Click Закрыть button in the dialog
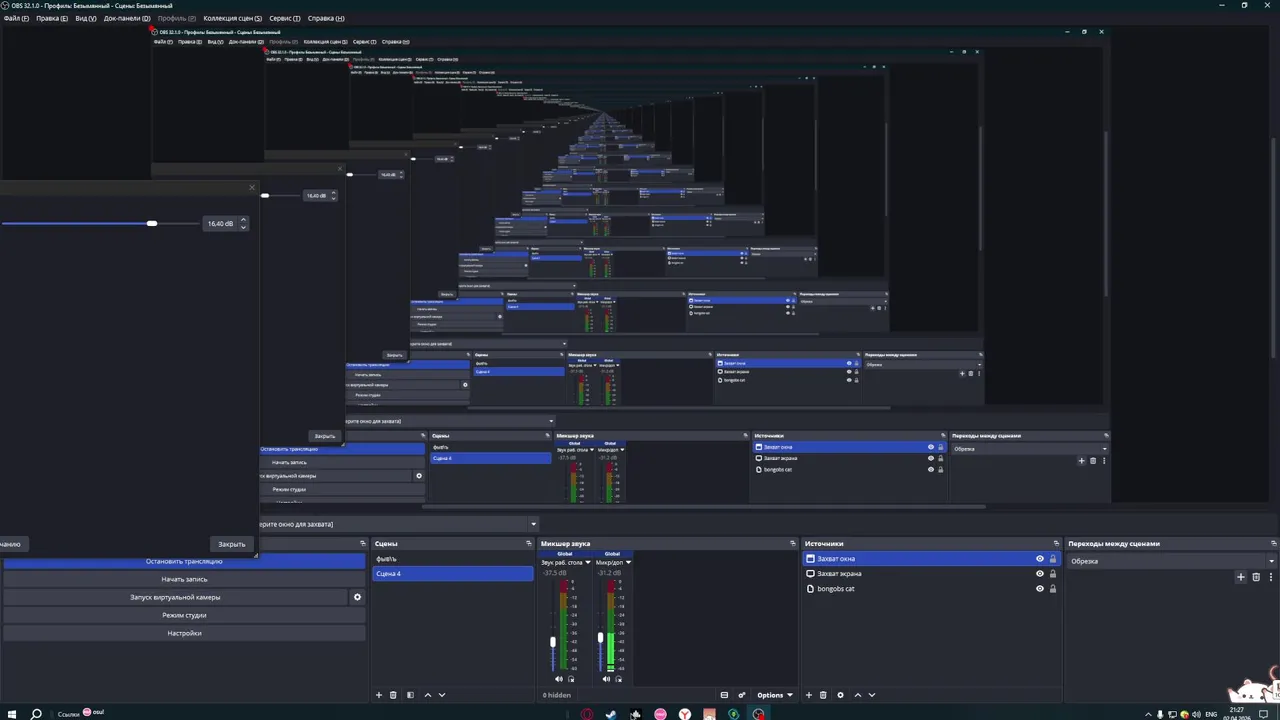Screen dimensions: 1280x720 (232, 544)
